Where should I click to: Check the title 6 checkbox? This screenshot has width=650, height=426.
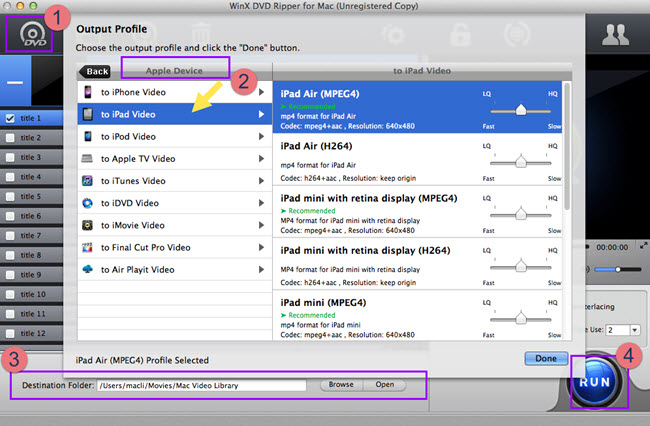(x=10, y=216)
